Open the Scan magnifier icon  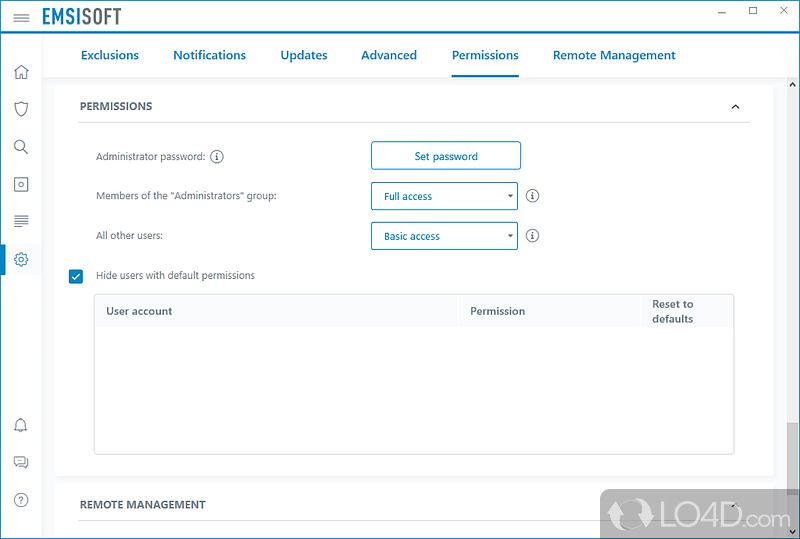(21, 147)
